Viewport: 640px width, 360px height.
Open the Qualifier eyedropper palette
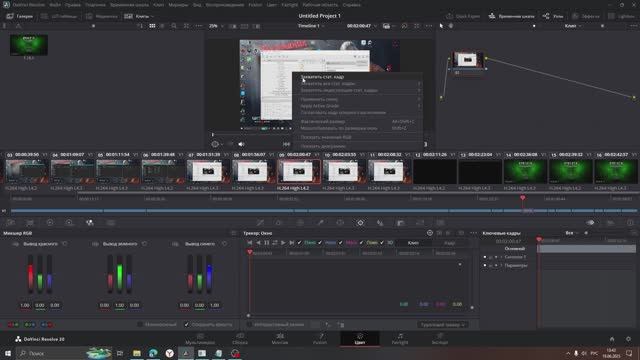tap(320, 222)
